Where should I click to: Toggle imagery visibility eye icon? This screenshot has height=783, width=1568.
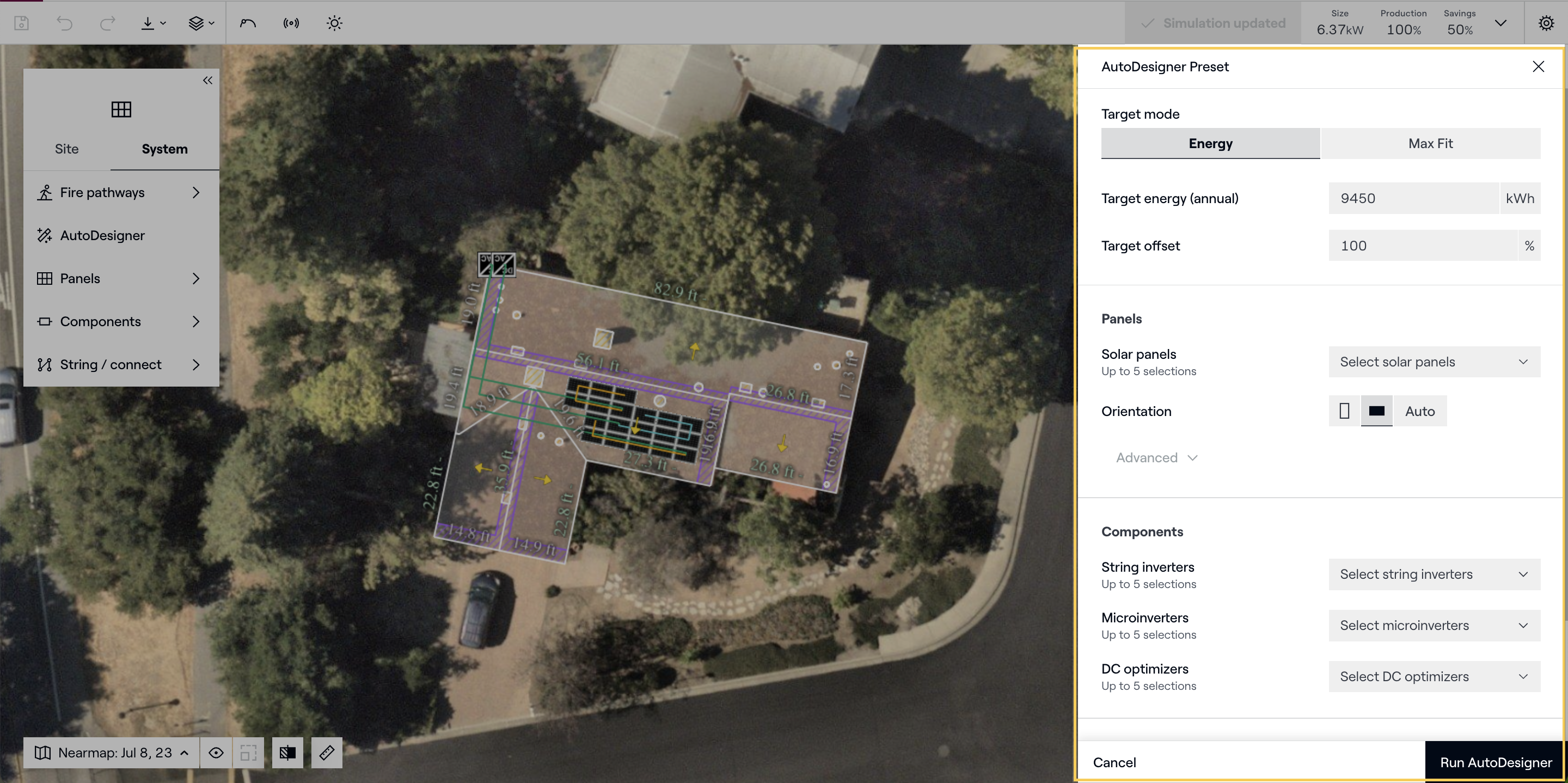click(x=216, y=753)
